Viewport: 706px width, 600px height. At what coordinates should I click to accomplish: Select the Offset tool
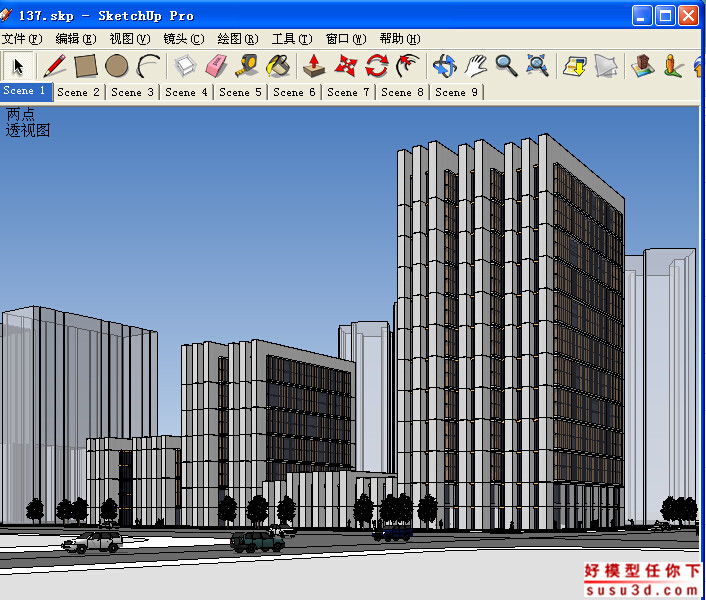[x=407, y=66]
